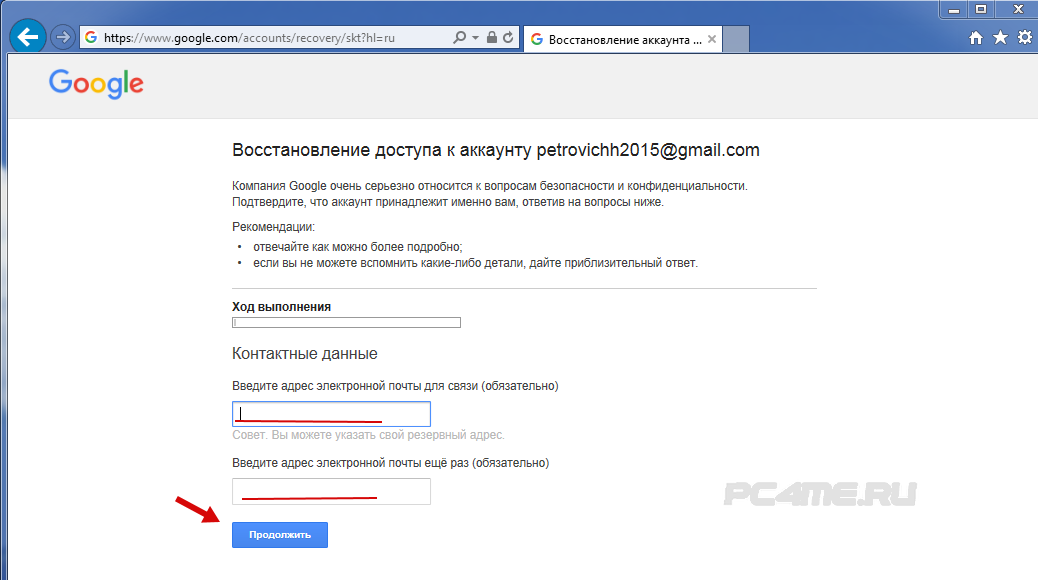Select the Восстановление аккаунта tab
Image resolution: width=1038 pixels, height=580 pixels.
click(x=624, y=39)
